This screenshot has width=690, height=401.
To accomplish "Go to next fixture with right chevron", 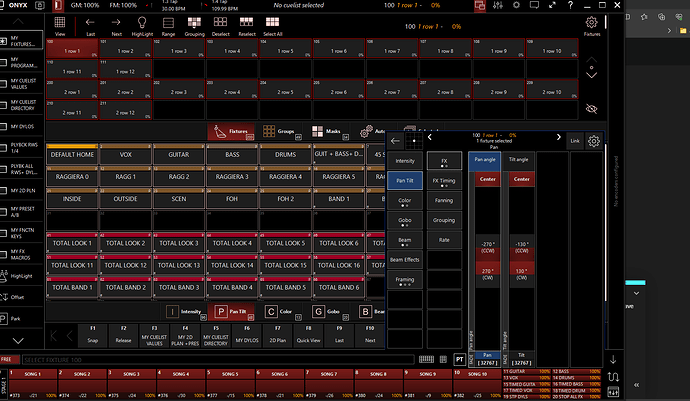I will pyautogui.click(x=559, y=137).
